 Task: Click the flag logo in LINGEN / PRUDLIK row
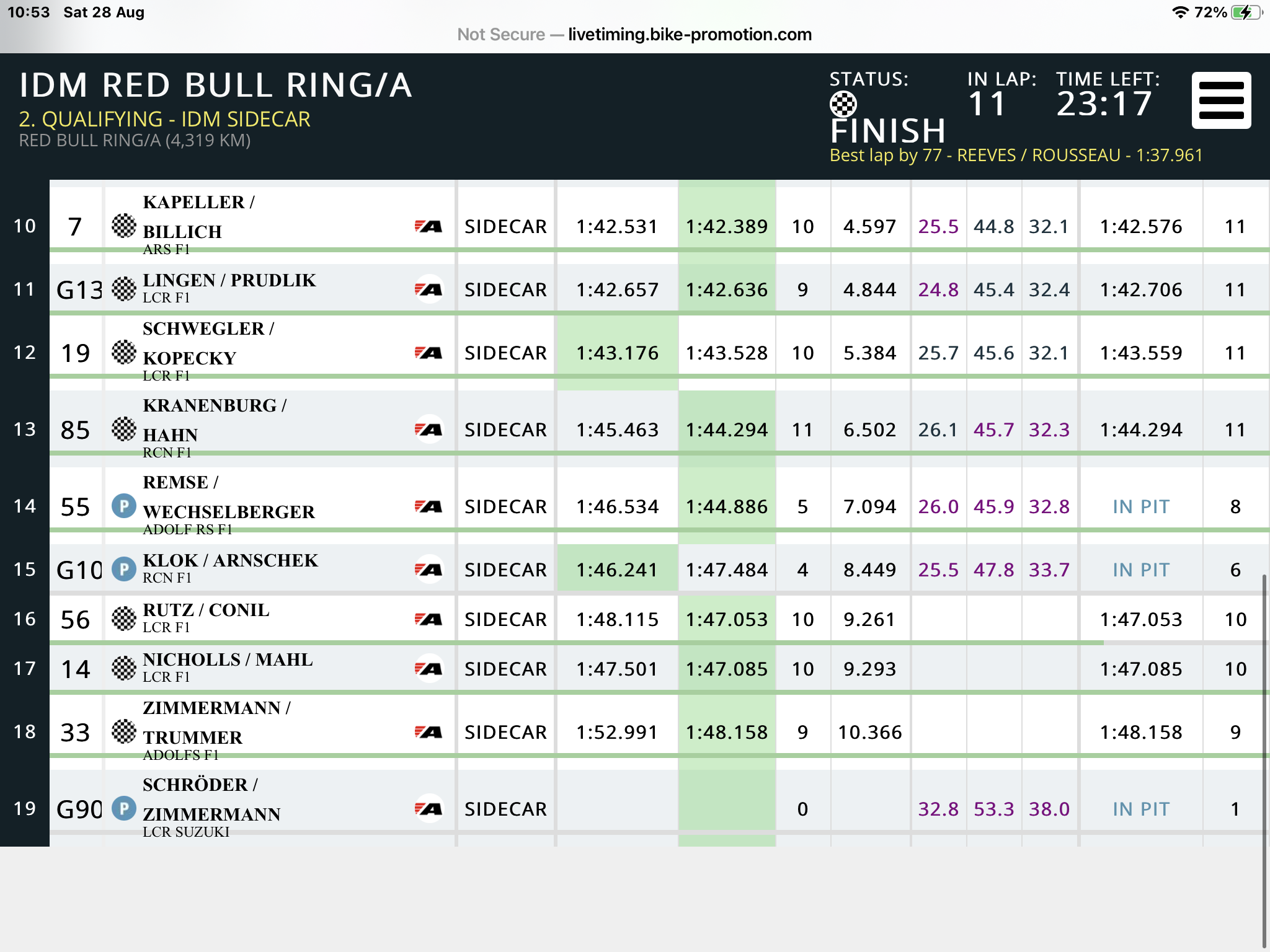(429, 289)
